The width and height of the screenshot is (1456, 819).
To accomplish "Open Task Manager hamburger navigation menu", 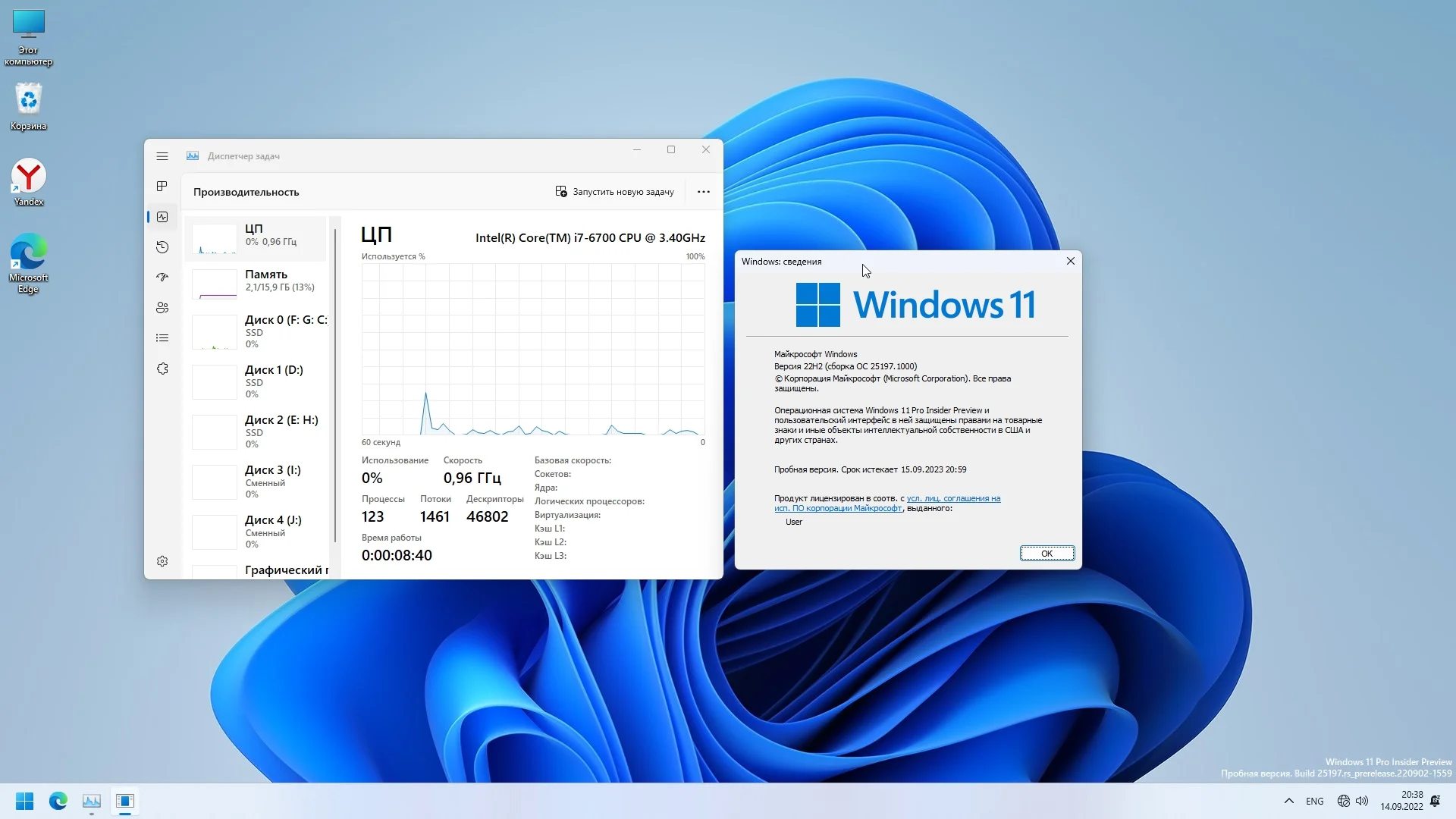I will coord(162,156).
